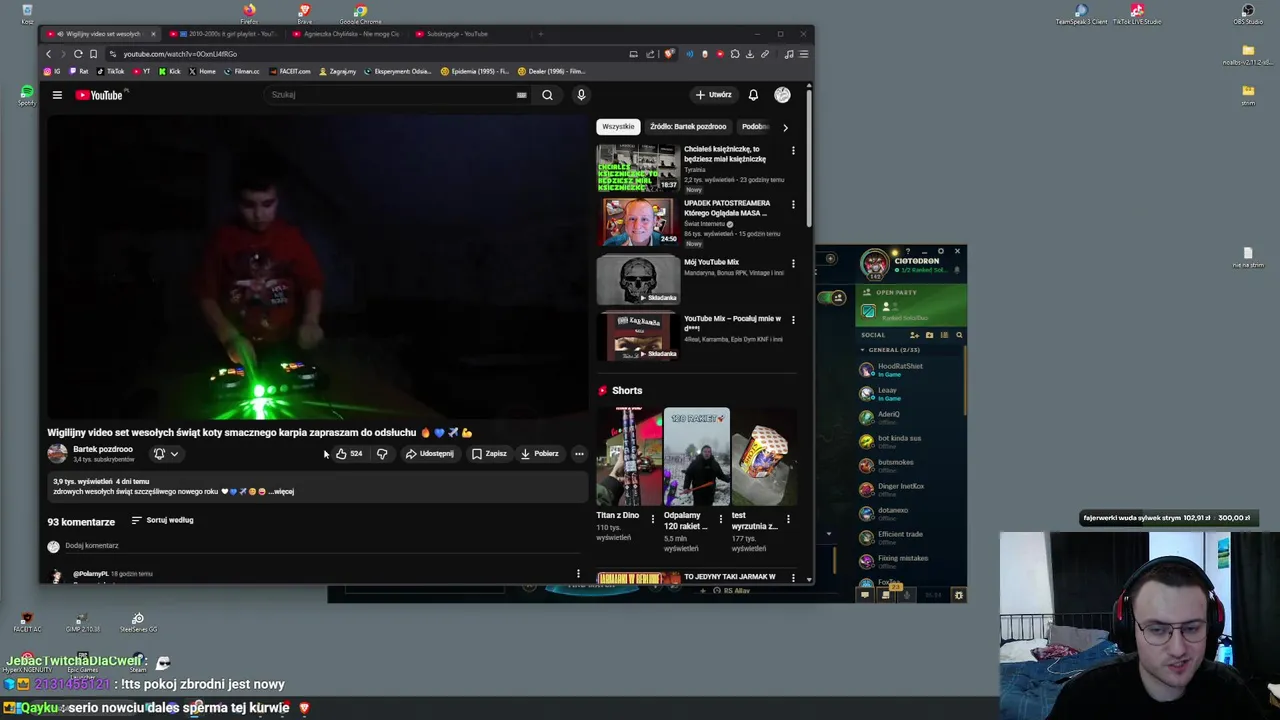Open the YouTube account avatar menu
1280x720 pixels.
point(782,95)
